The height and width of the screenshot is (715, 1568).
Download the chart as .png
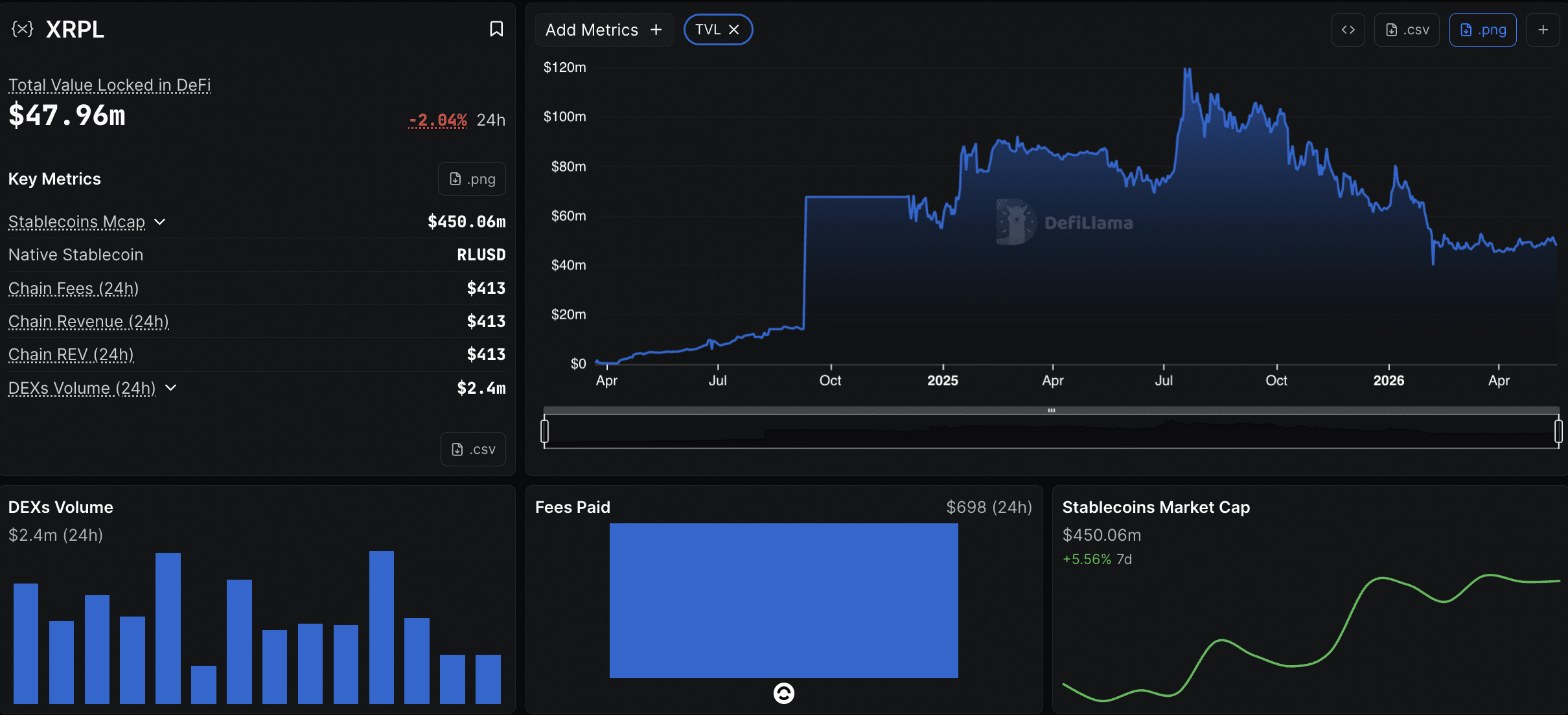pos(1482,30)
